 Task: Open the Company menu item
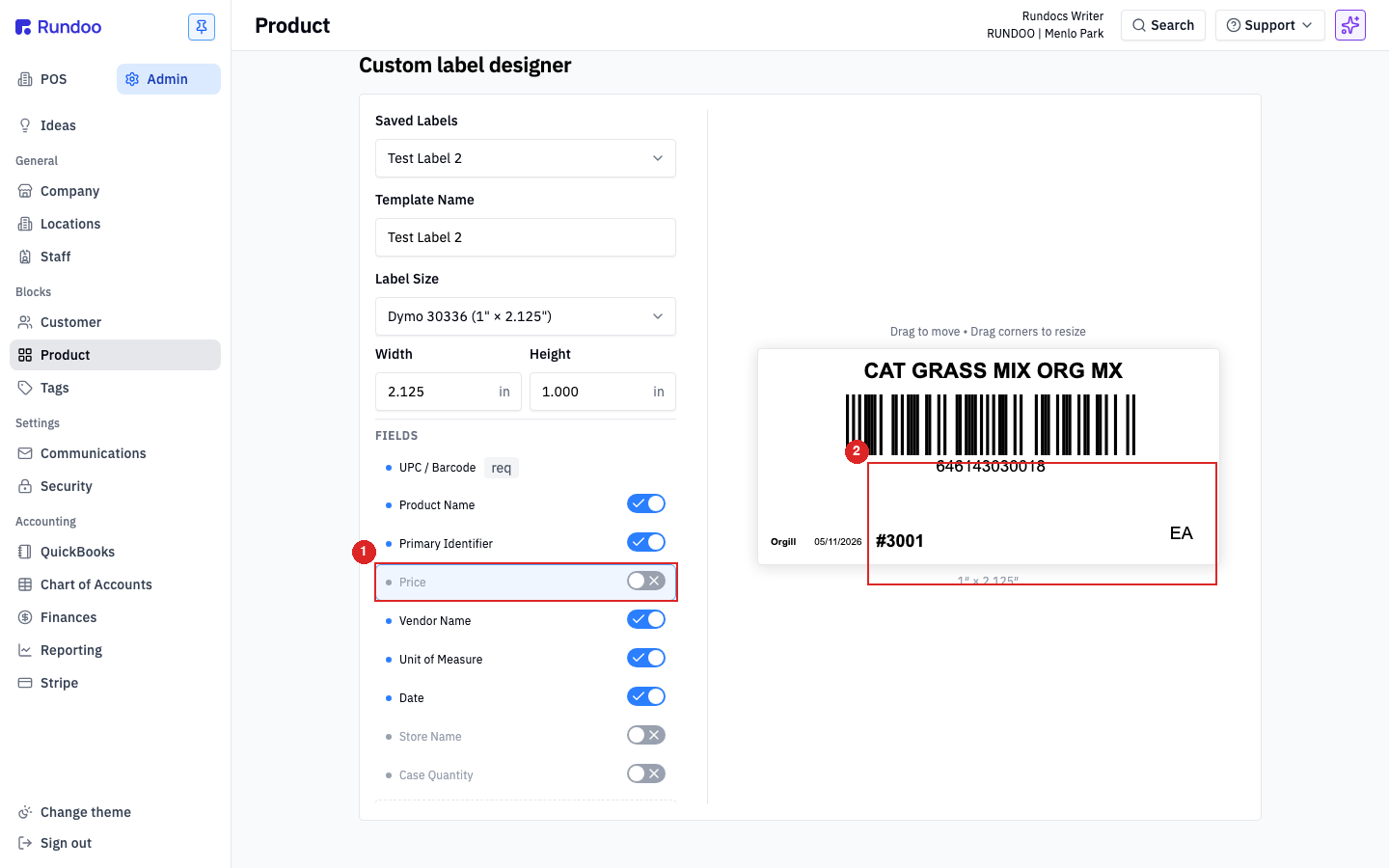[x=115, y=191]
